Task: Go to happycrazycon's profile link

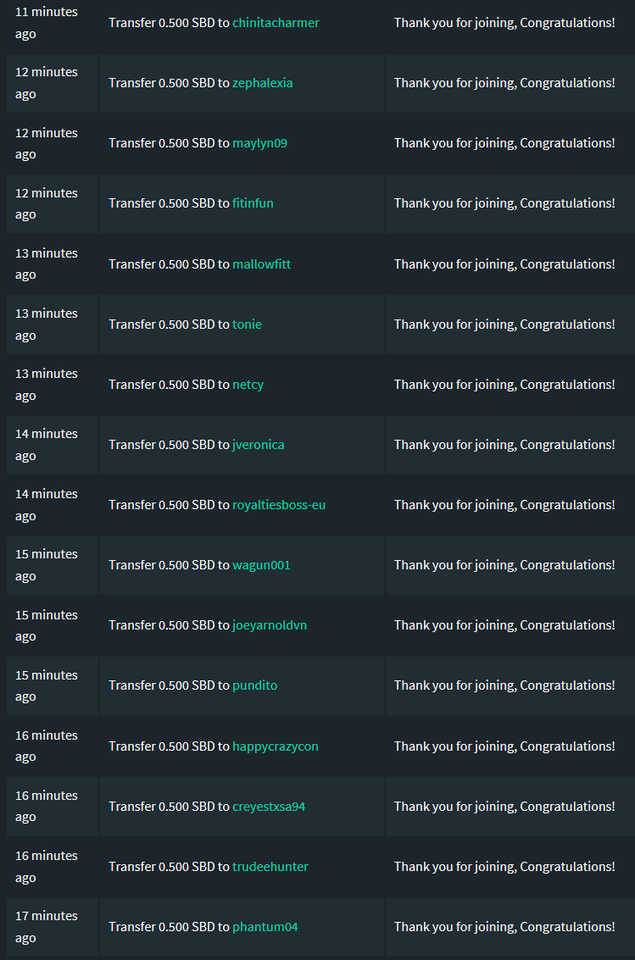Action: point(276,746)
